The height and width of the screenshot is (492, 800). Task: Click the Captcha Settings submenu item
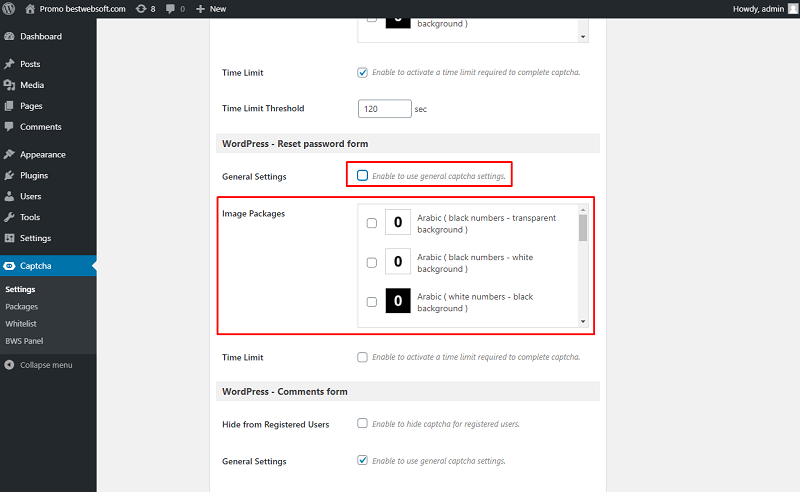(20, 289)
